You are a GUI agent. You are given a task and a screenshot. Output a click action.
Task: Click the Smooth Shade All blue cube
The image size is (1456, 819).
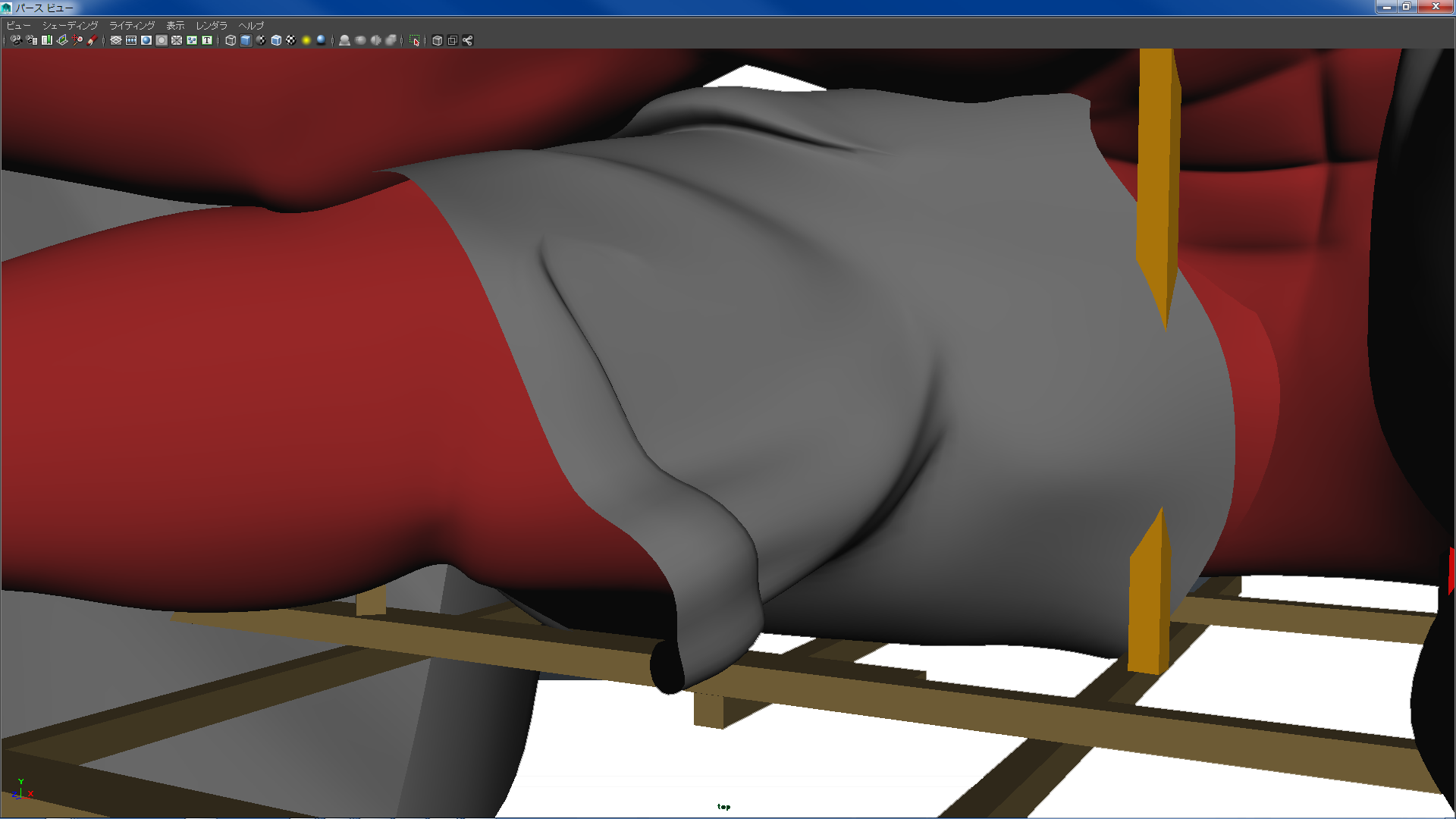coord(246,40)
